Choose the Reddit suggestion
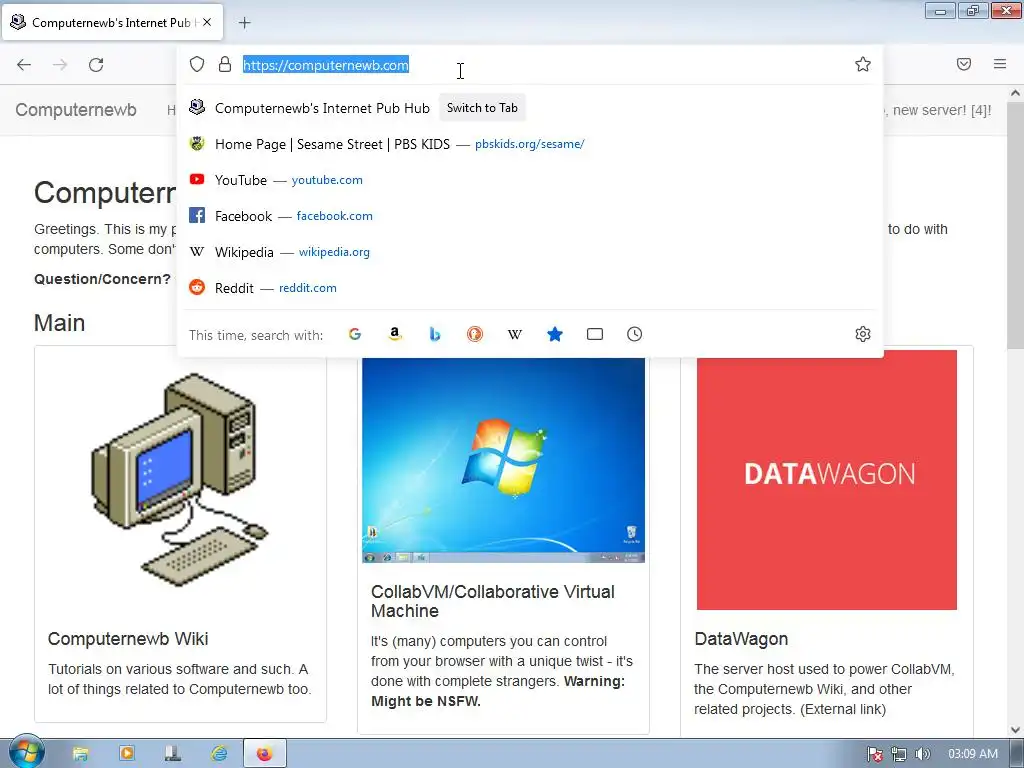 coord(530,287)
